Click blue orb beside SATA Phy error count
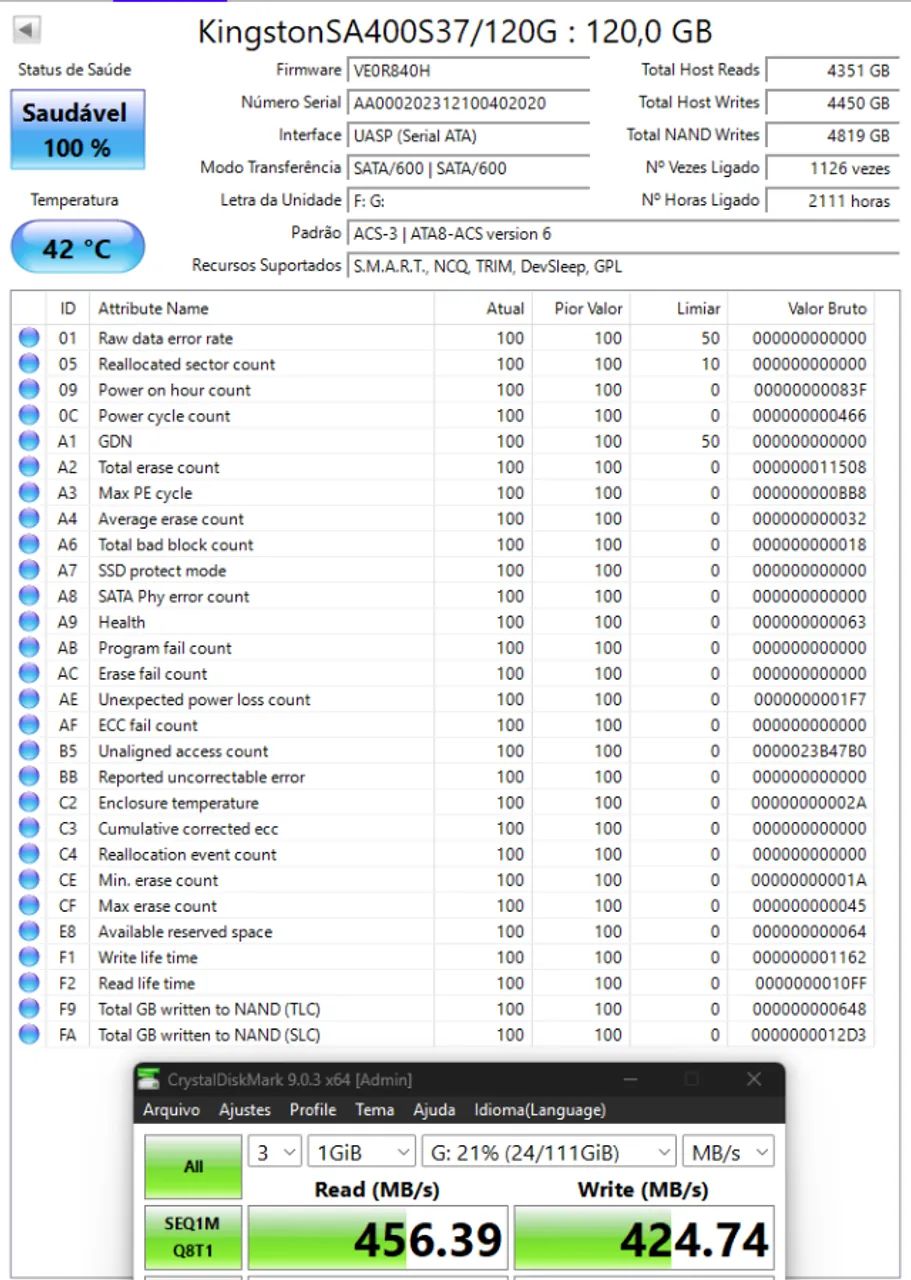 tap(29, 596)
